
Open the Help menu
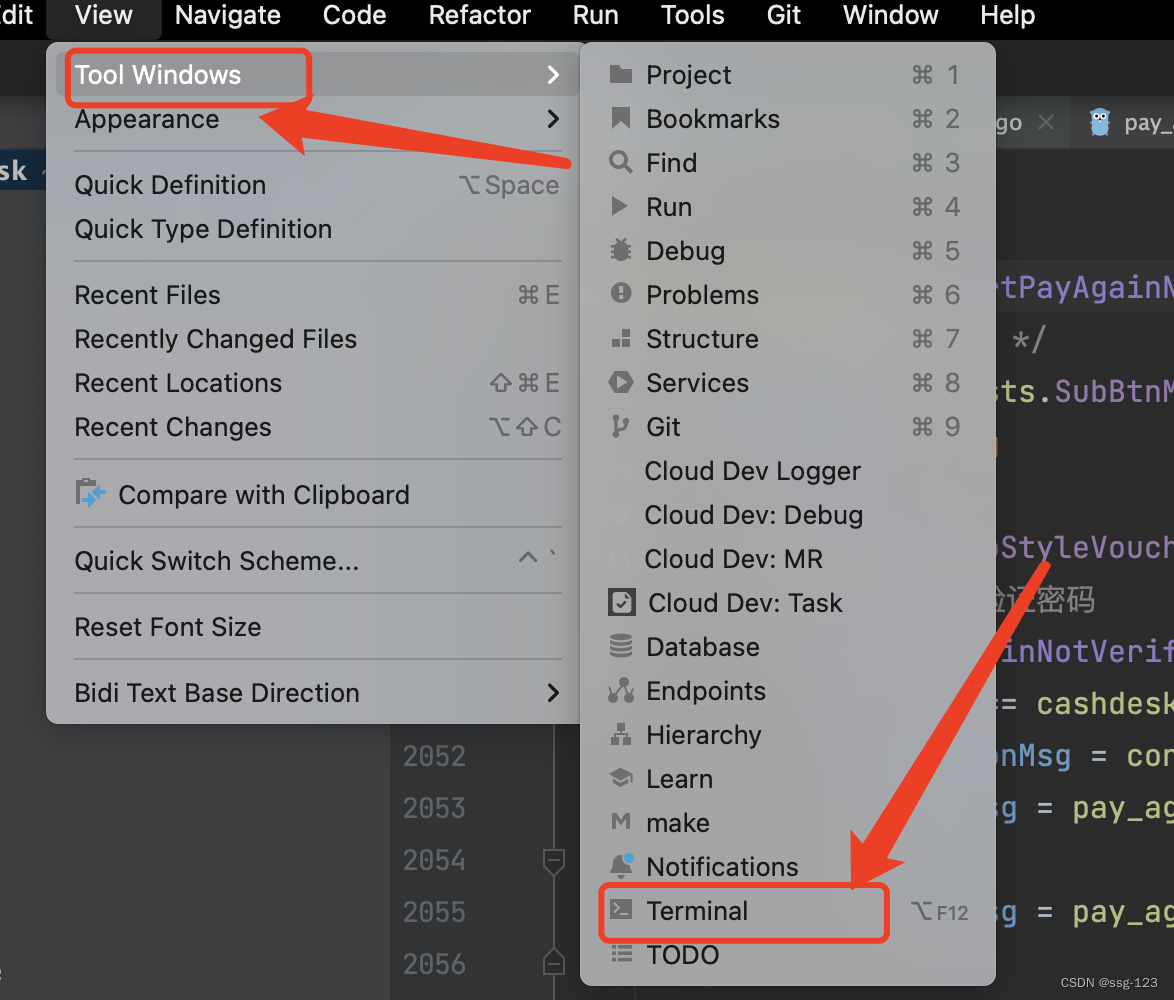click(1008, 16)
